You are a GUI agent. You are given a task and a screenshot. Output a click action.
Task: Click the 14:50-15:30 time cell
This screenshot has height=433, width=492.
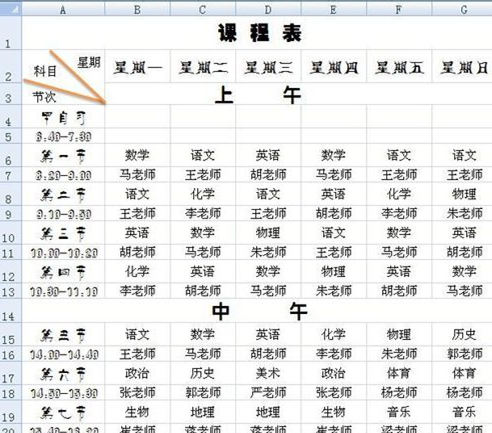coord(63,392)
